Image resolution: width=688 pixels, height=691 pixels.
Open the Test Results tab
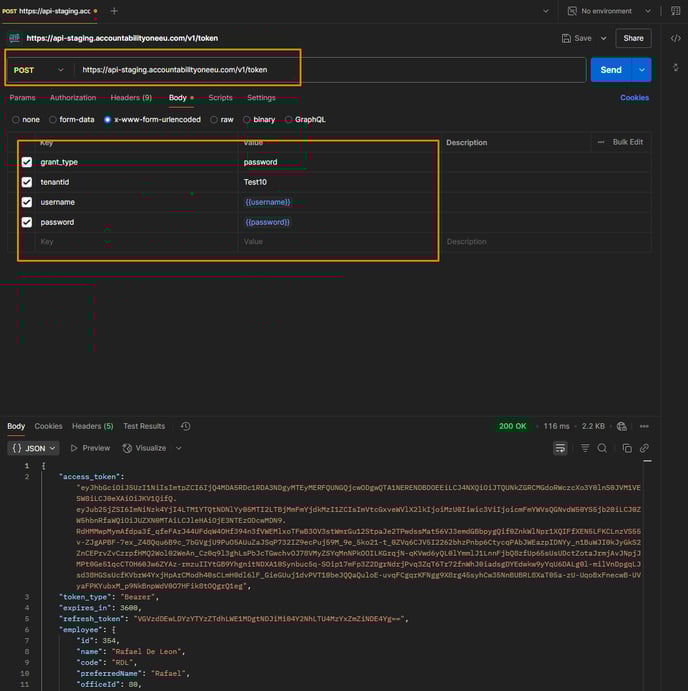tap(144, 426)
